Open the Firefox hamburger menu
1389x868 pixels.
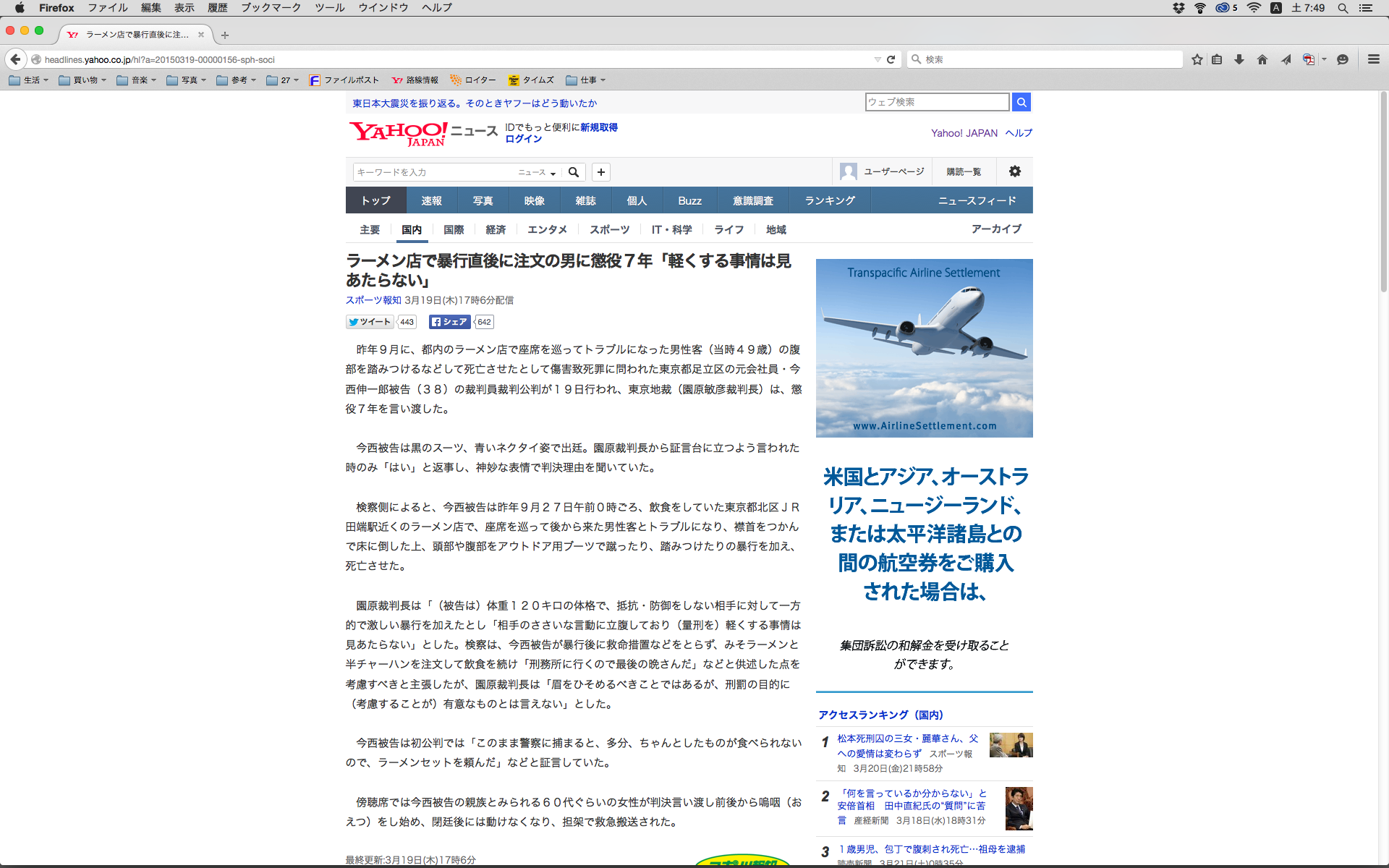(x=1373, y=59)
